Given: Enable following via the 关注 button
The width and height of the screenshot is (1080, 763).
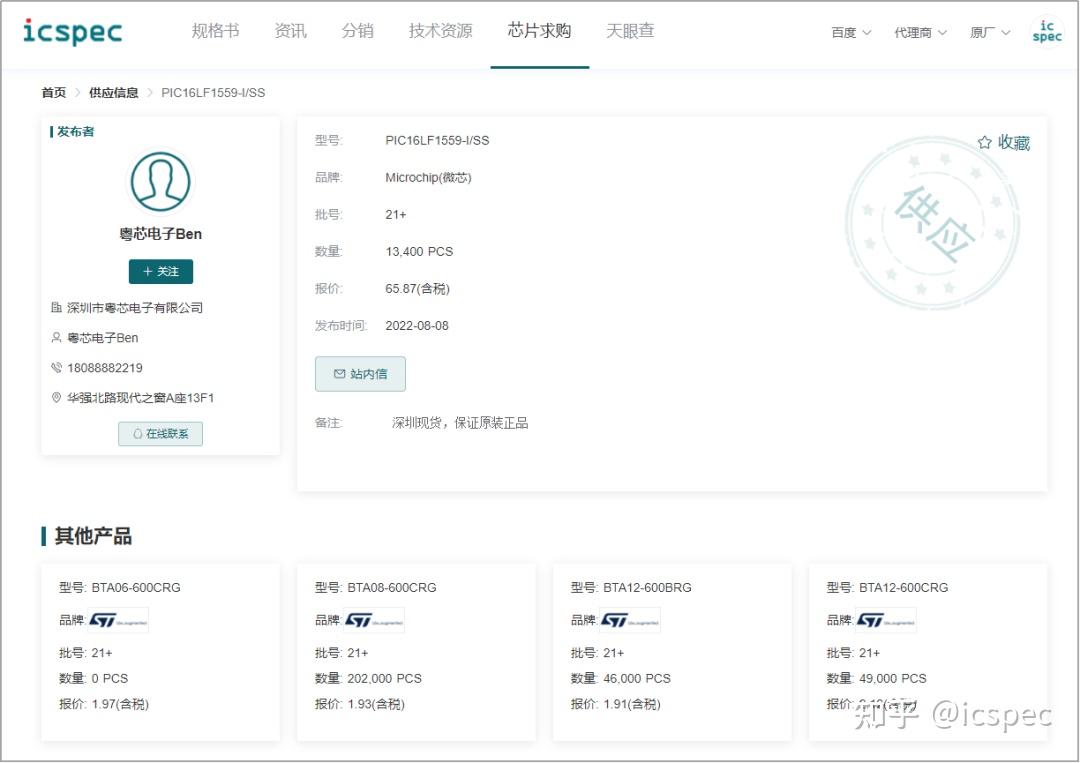Looking at the screenshot, I should pos(160,271).
